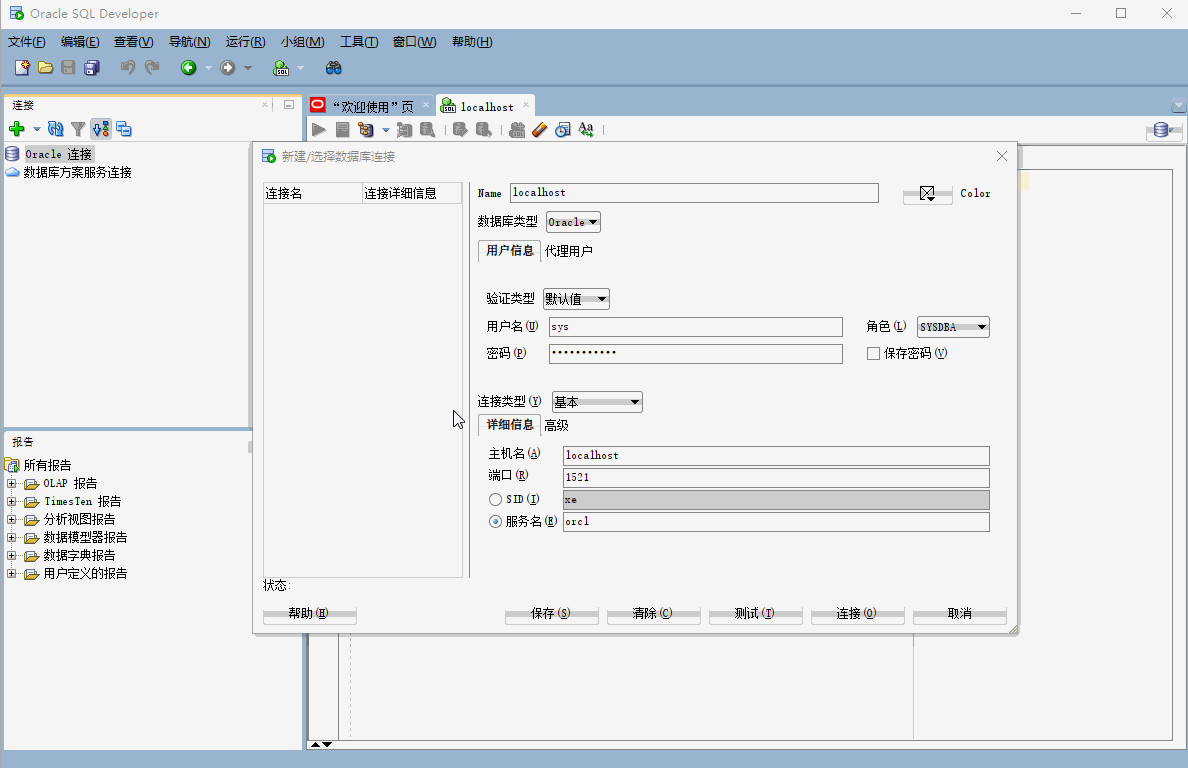Open the 帮助(H) menu
The image size is (1188, 768).
472,42
